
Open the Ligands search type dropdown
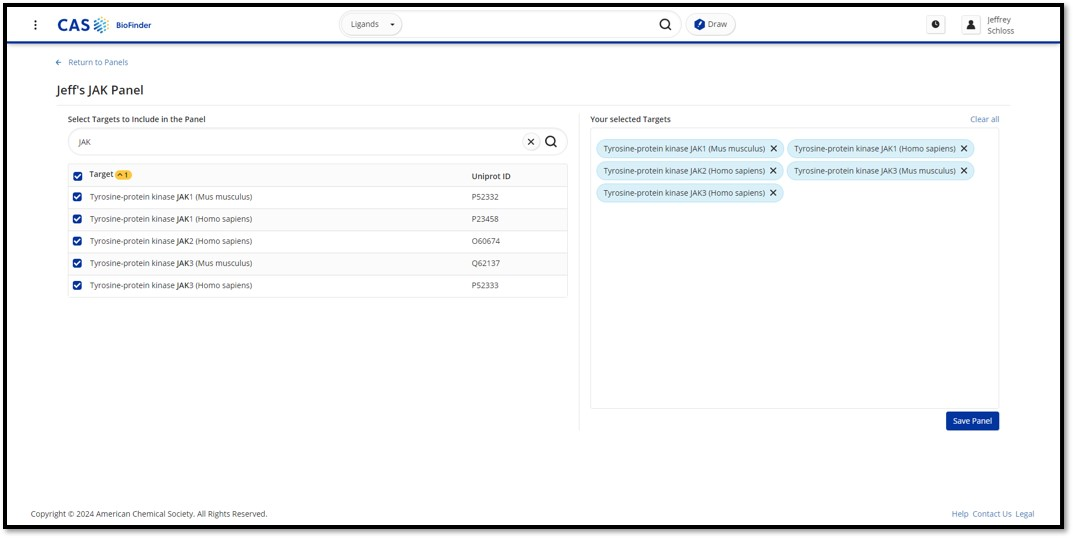[372, 25]
